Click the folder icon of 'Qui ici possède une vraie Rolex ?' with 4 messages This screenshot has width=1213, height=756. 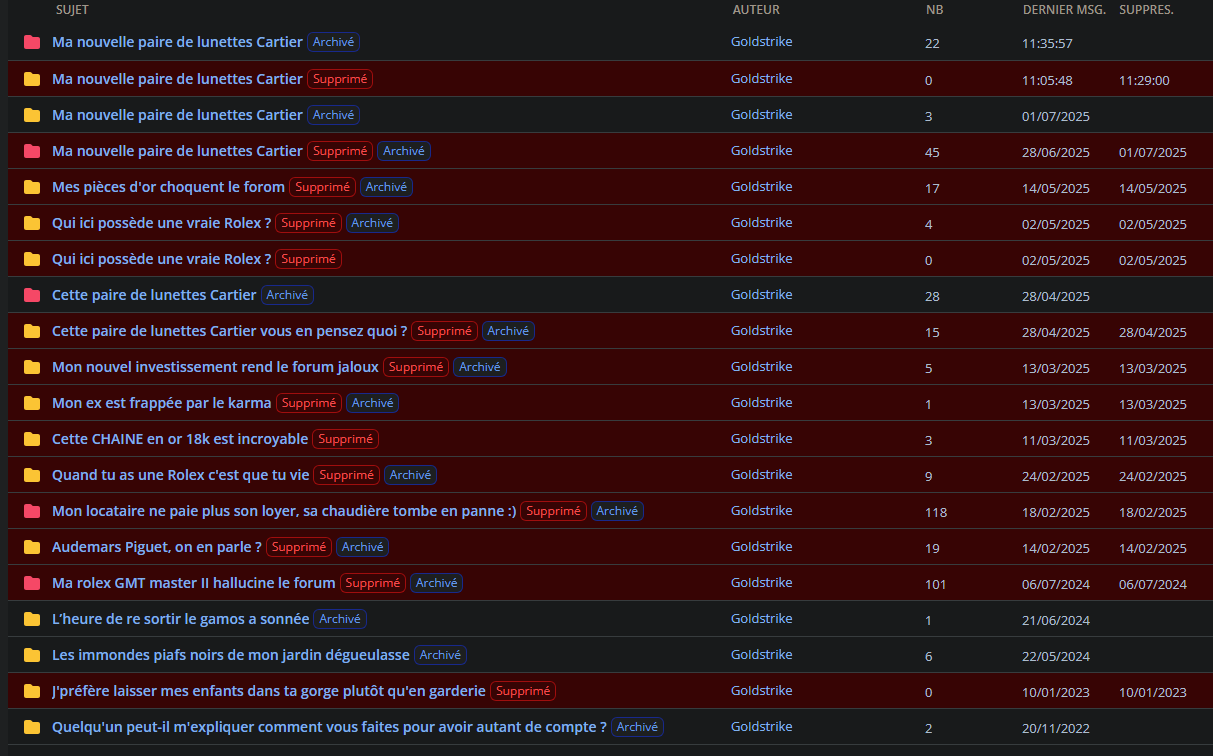click(x=32, y=223)
